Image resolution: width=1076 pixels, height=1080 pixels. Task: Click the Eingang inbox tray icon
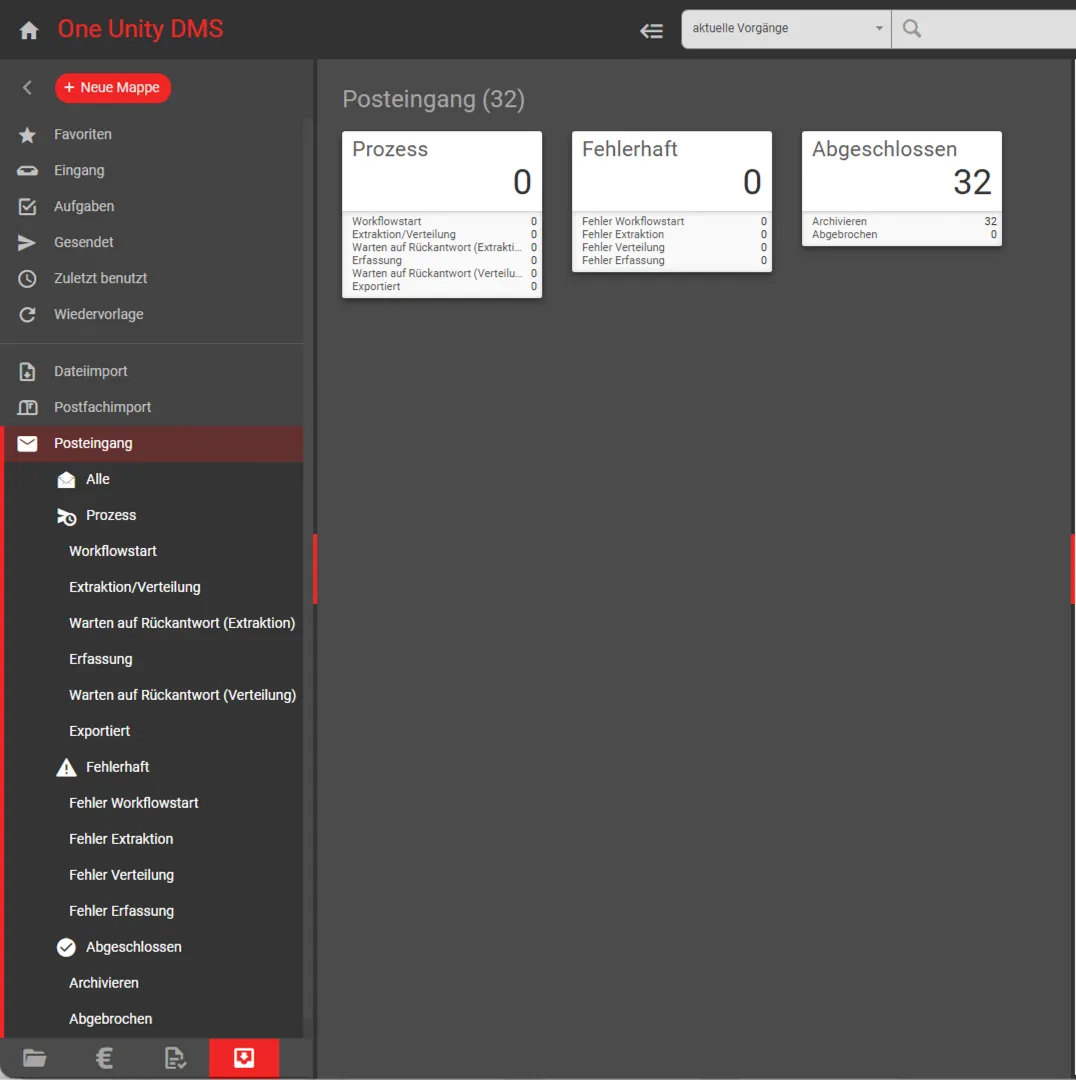(x=28, y=171)
